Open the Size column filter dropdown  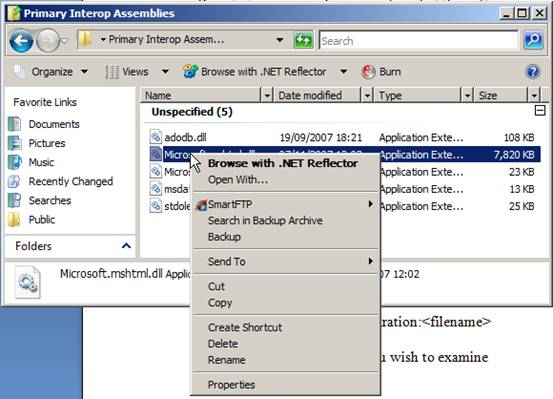tap(534, 95)
